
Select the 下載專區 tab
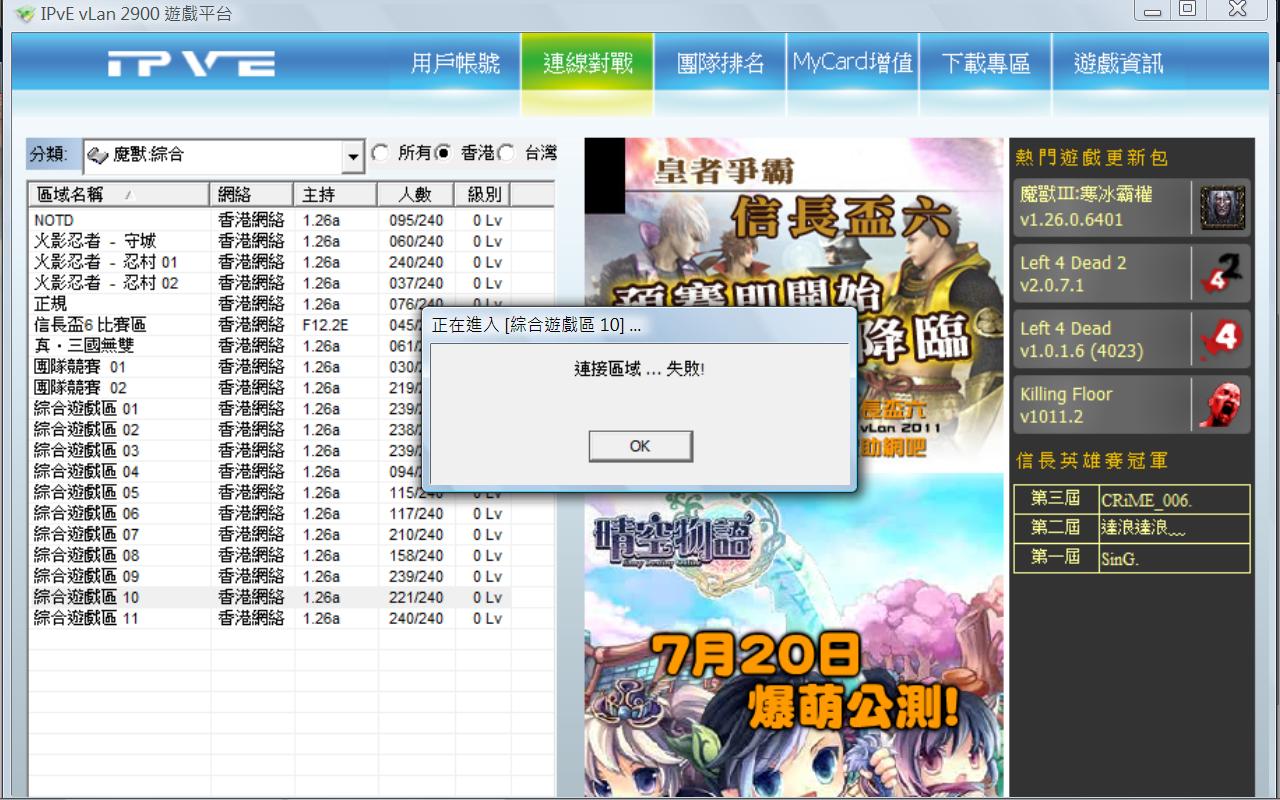coord(985,64)
